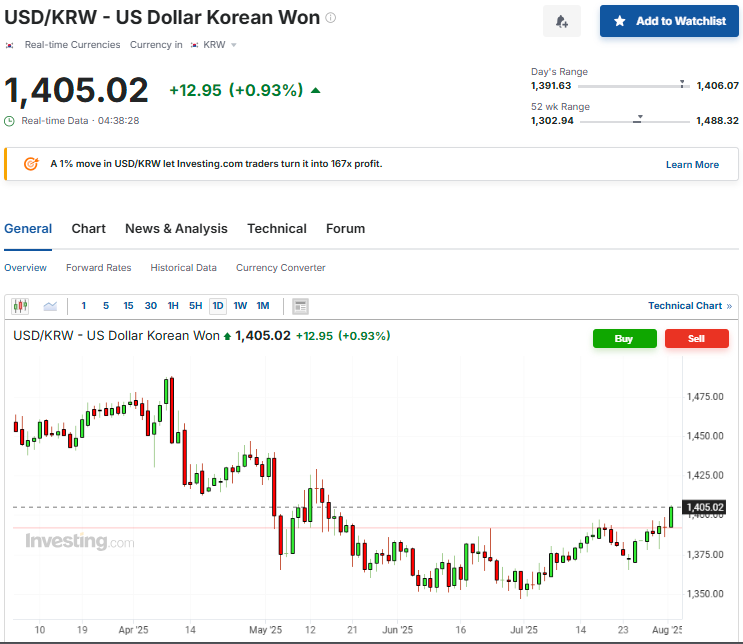Set chart interval to 1M
743x644 pixels.
[x=263, y=306]
